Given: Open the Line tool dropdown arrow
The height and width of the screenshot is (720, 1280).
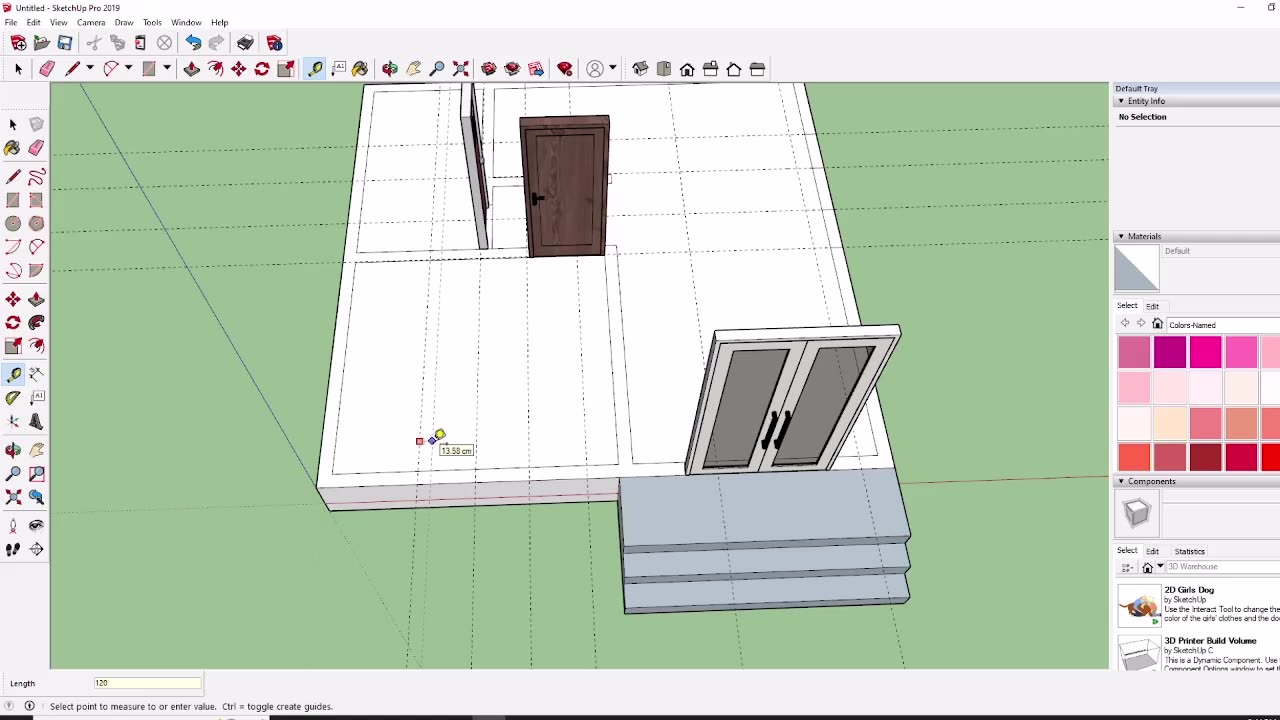Looking at the screenshot, I should tap(90, 69).
